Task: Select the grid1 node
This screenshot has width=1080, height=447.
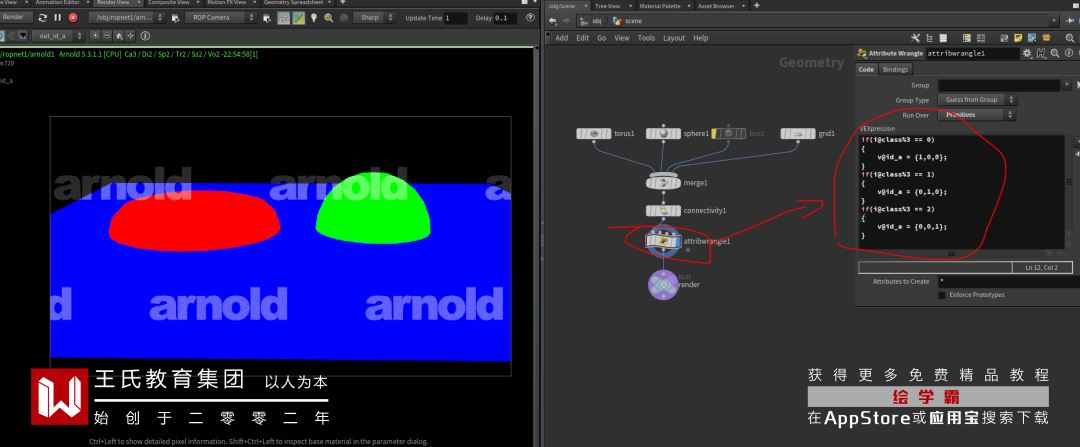Action: (798, 134)
